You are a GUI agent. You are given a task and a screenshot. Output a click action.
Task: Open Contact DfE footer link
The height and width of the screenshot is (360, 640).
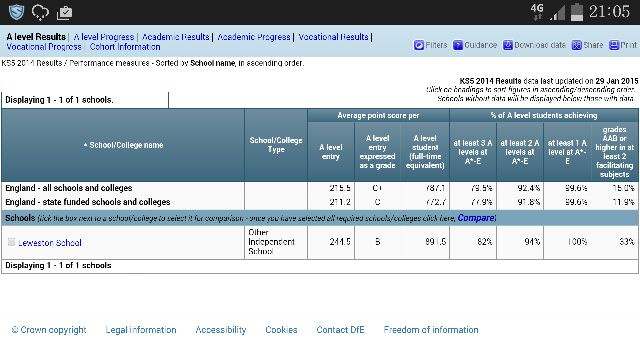tap(340, 330)
